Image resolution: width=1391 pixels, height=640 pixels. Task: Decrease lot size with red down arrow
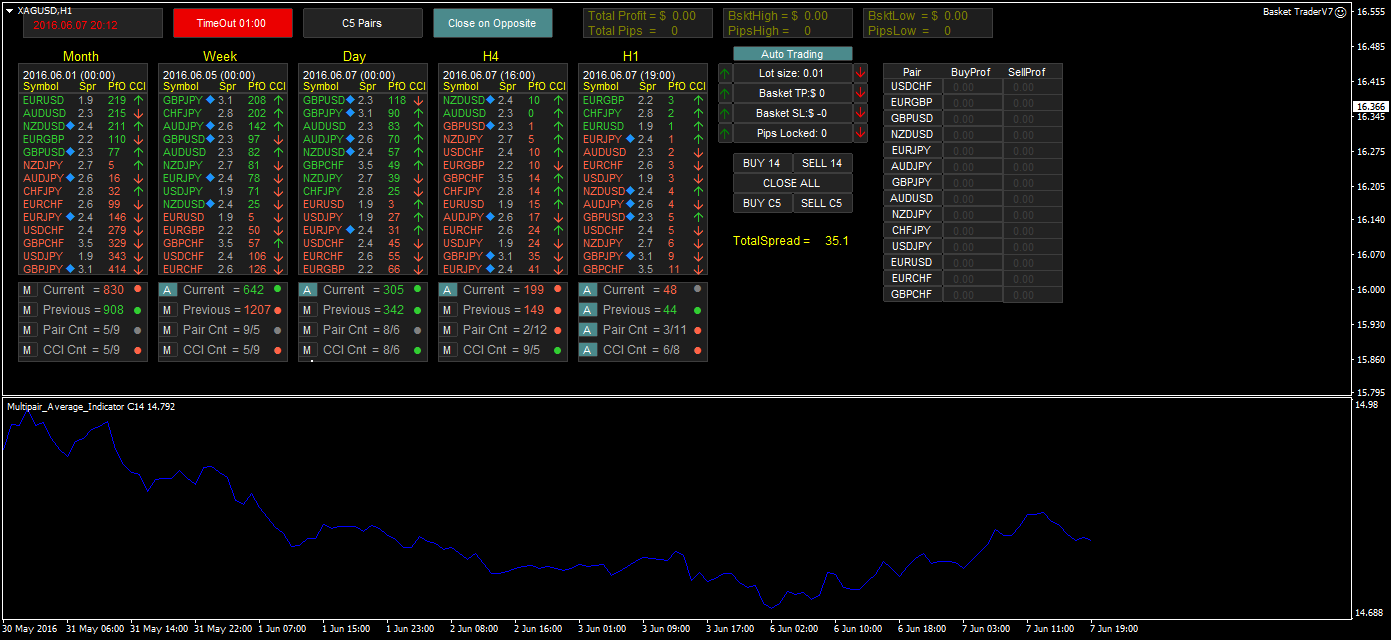tap(860, 73)
